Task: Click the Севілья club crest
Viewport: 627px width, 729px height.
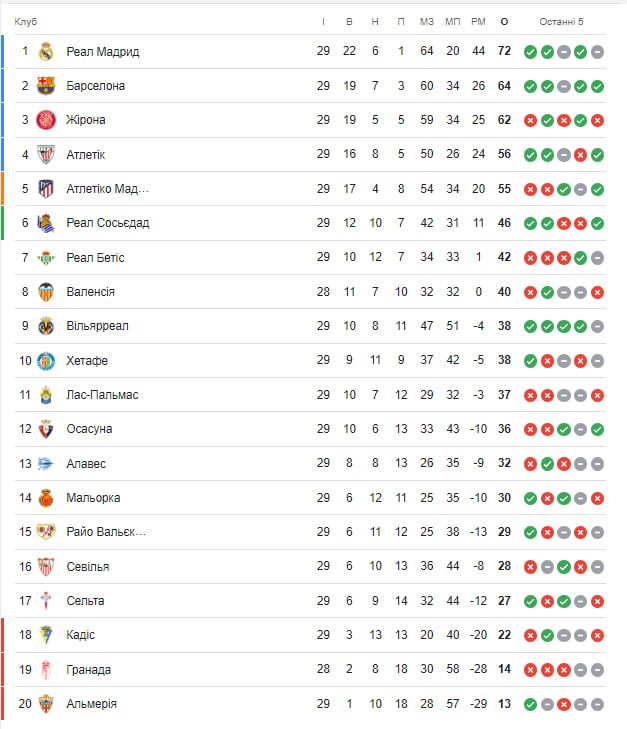Action: [x=46, y=567]
